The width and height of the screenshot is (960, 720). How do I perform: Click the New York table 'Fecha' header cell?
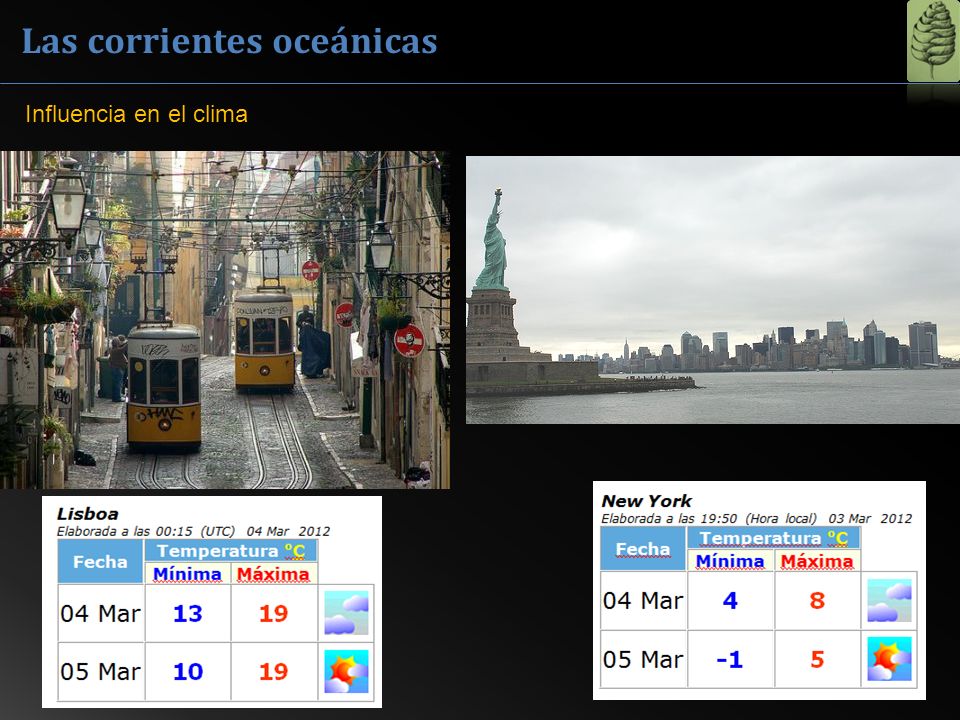coord(643,549)
